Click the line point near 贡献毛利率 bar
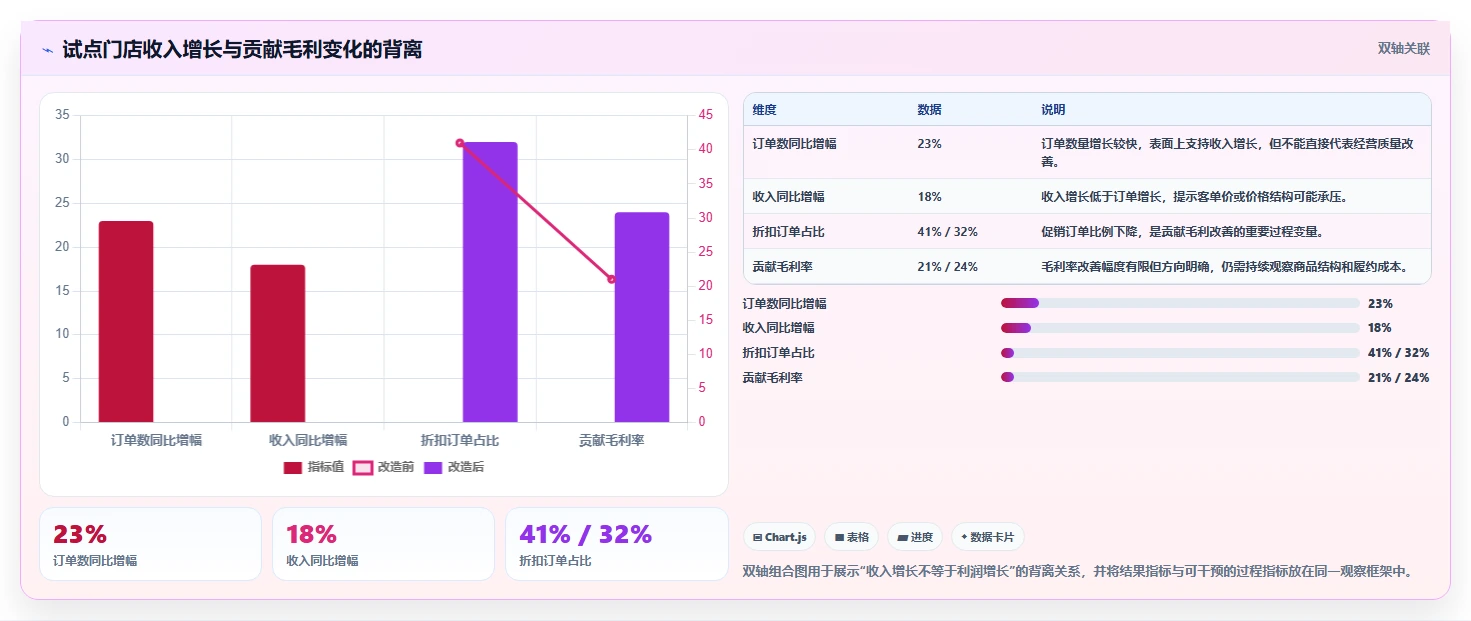This screenshot has width=1471, height=621. click(612, 279)
